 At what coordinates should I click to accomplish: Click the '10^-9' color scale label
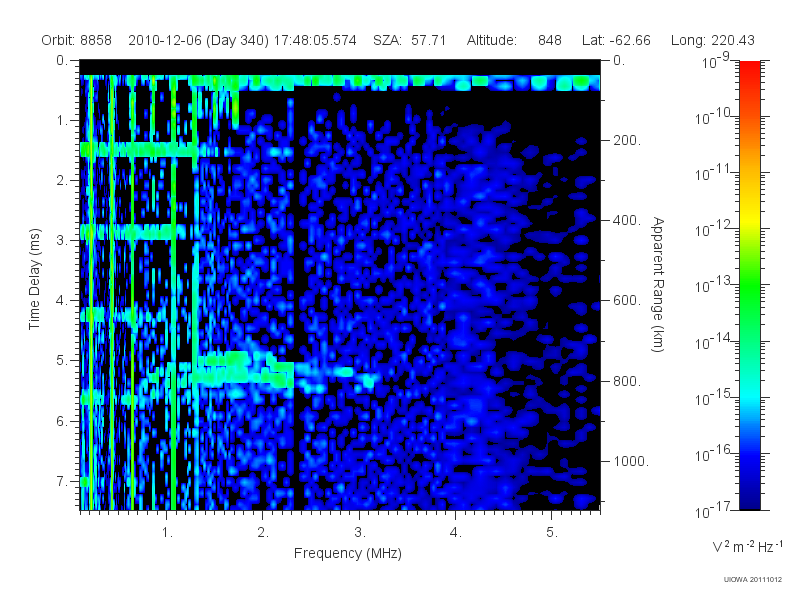point(716,61)
